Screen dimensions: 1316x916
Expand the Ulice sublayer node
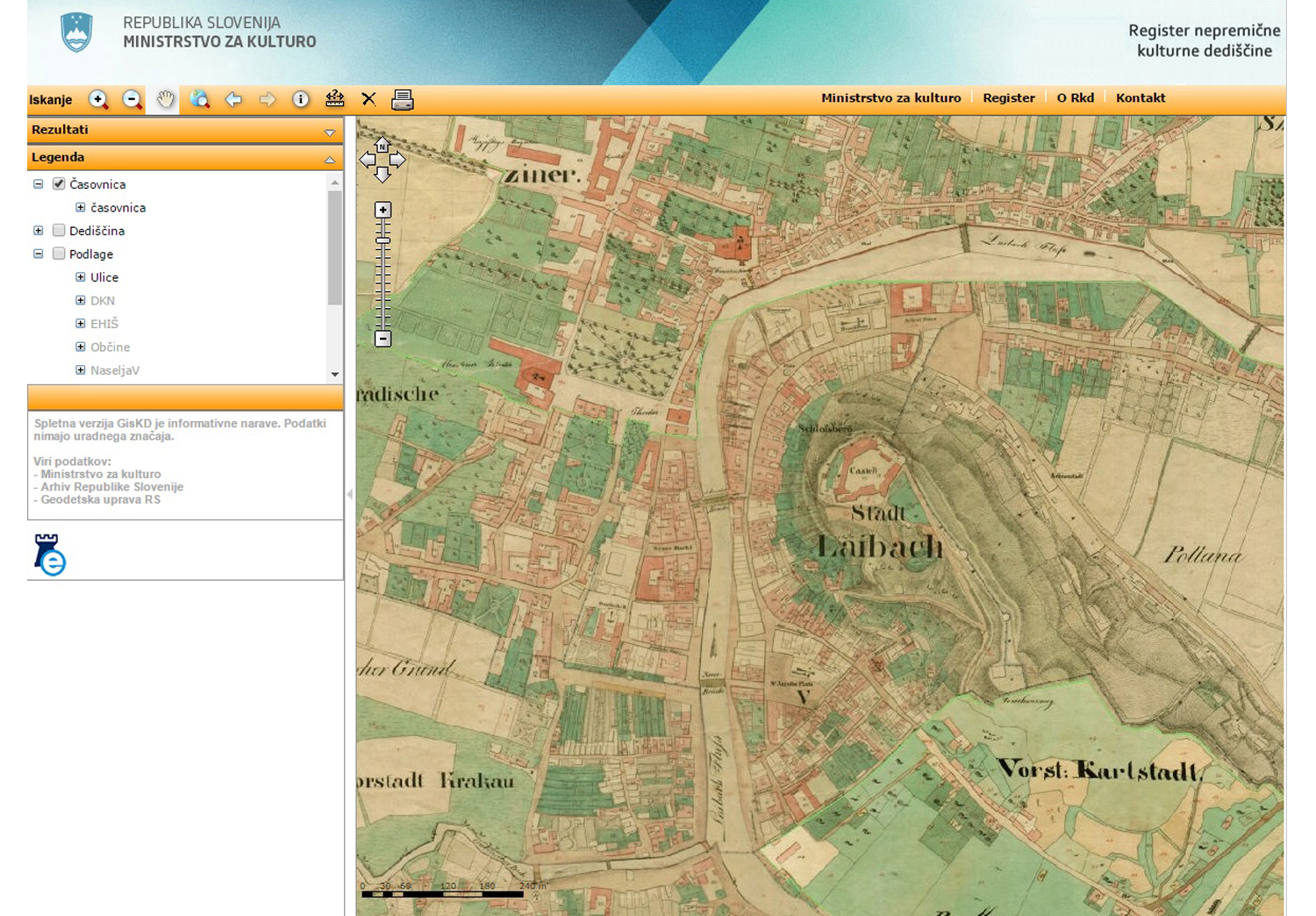(x=81, y=277)
